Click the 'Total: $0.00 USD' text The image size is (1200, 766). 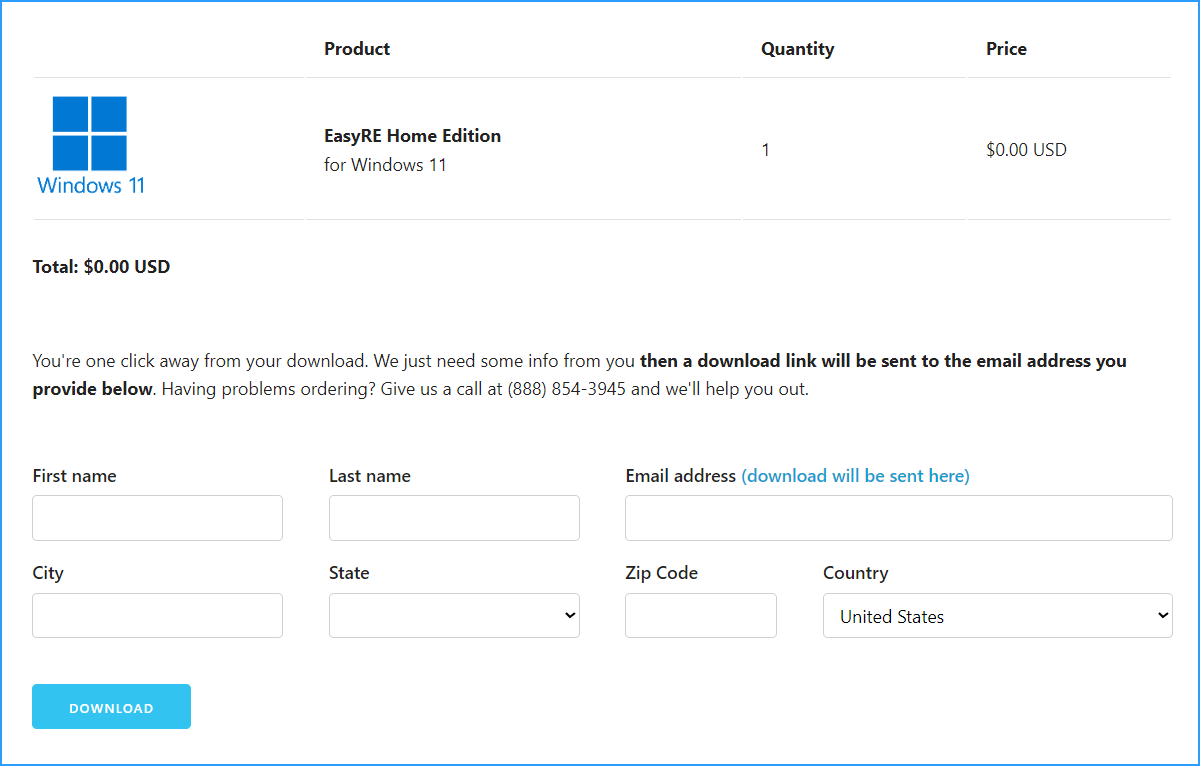point(101,267)
